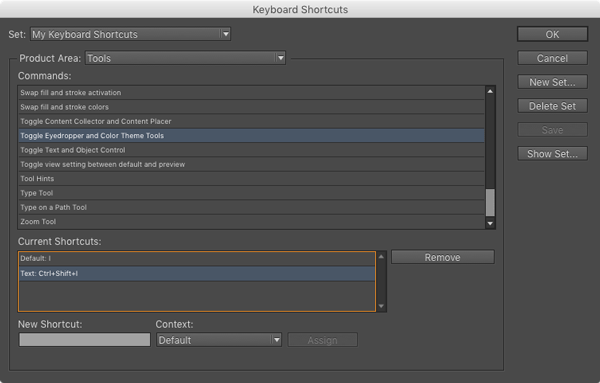The width and height of the screenshot is (600, 383).
Task: Select 'Swap fill and stroke activation' command
Action: pos(251,93)
